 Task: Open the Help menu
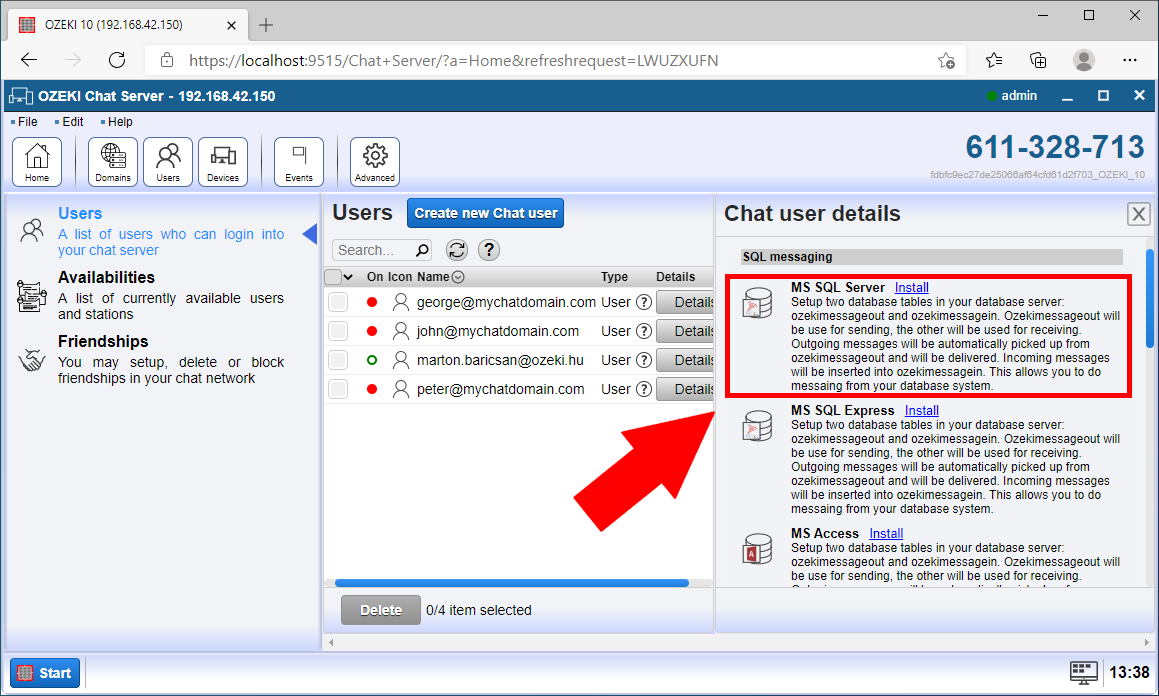coord(119,121)
